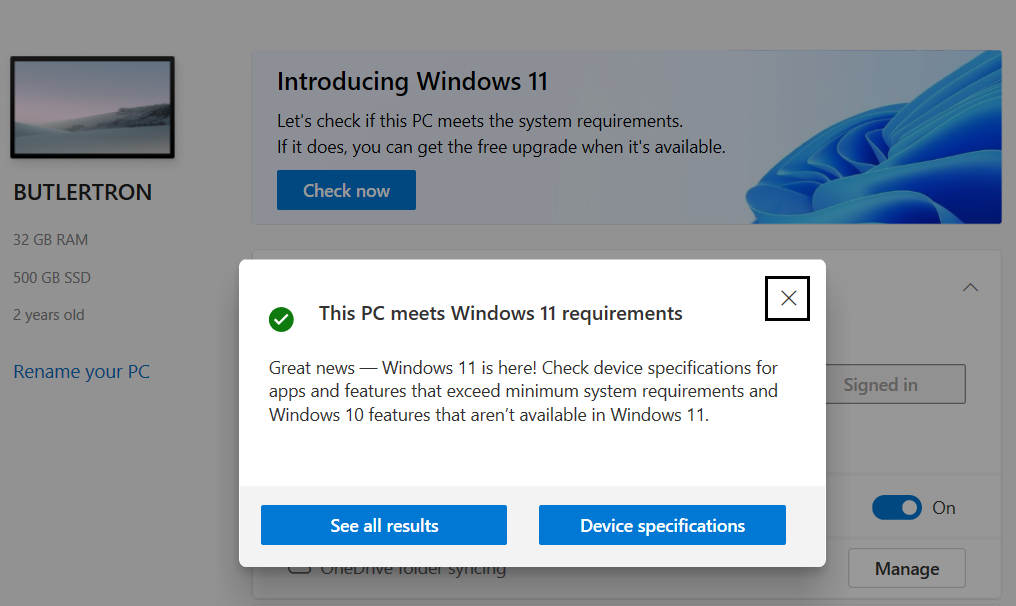Click the Check now button
This screenshot has height=606, width=1016.
pos(346,190)
